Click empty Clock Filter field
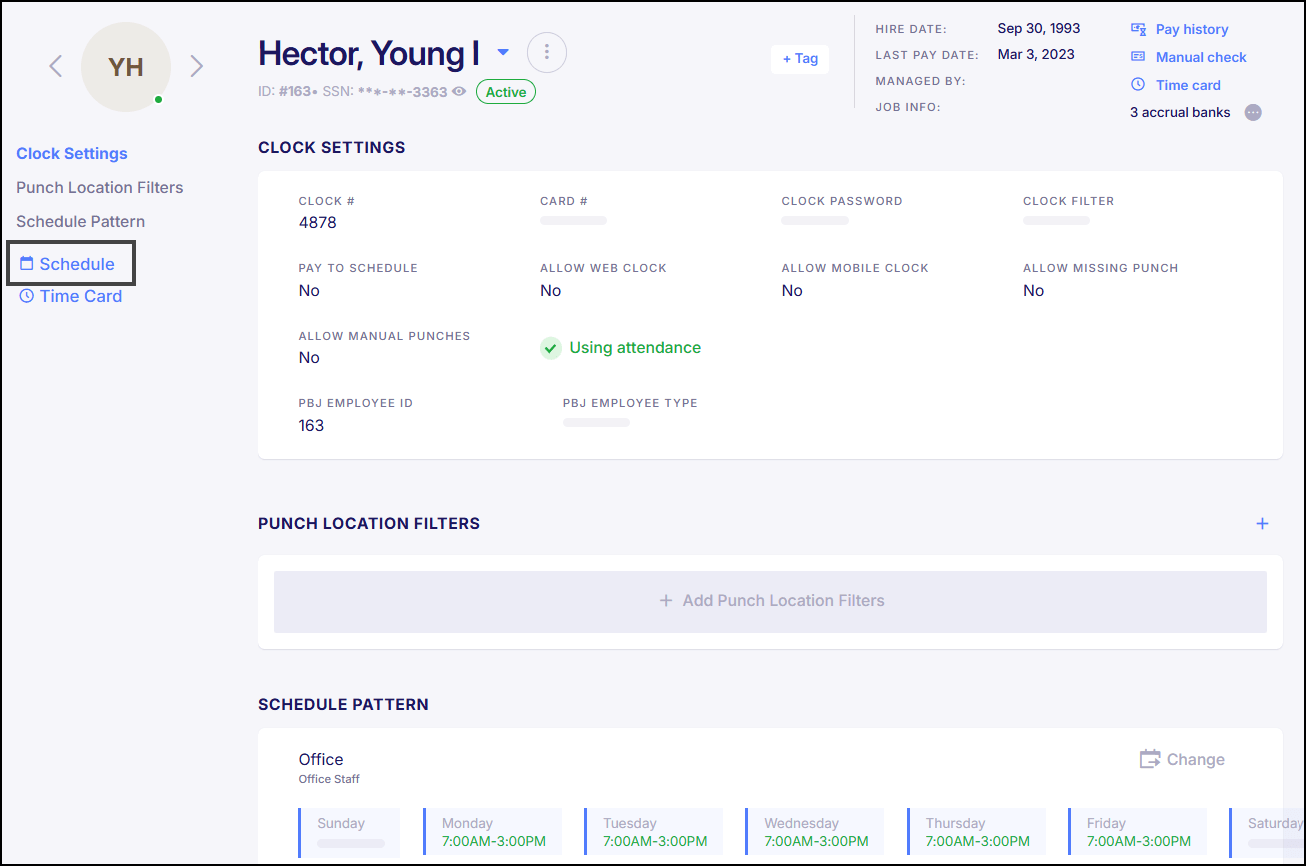1306x866 pixels. 1056,220
